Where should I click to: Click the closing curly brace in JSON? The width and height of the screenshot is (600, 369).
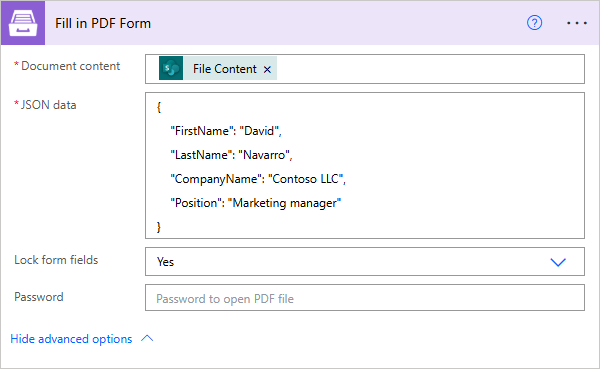[159, 227]
